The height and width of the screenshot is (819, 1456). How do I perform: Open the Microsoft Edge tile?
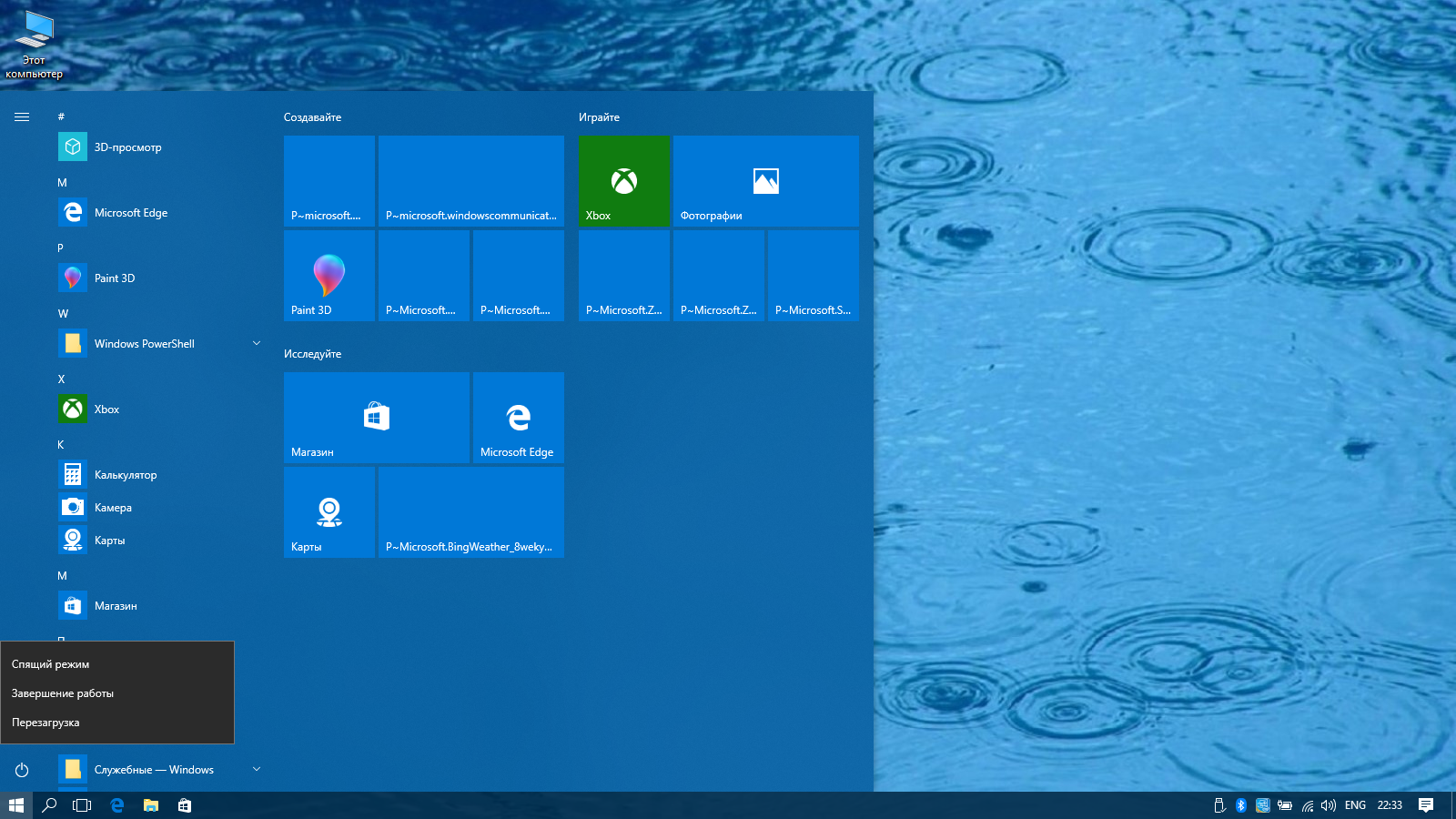pyautogui.click(x=518, y=418)
